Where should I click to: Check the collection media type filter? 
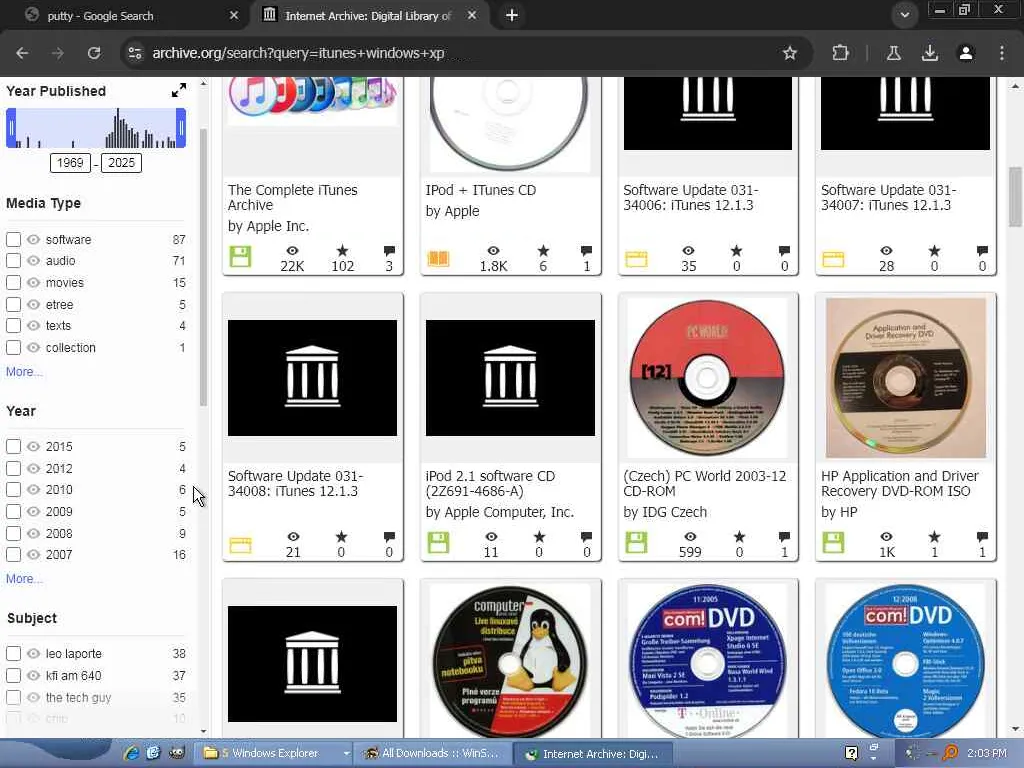click(13, 347)
